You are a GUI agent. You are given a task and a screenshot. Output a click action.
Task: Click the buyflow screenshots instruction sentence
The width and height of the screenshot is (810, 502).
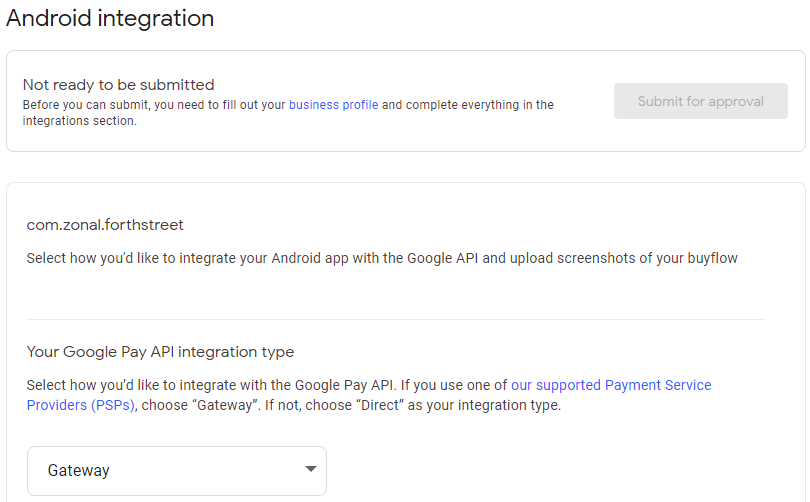(382, 258)
